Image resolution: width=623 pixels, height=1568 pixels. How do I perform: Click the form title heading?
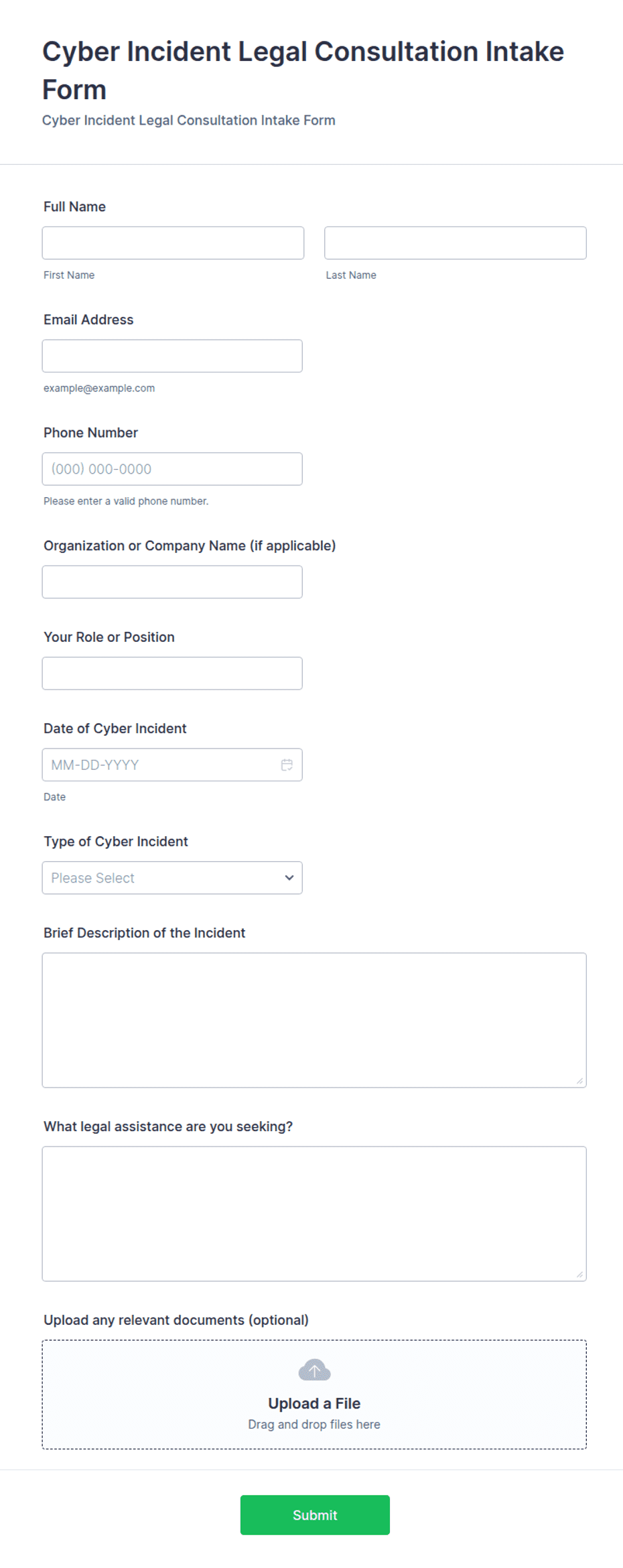[x=303, y=70]
